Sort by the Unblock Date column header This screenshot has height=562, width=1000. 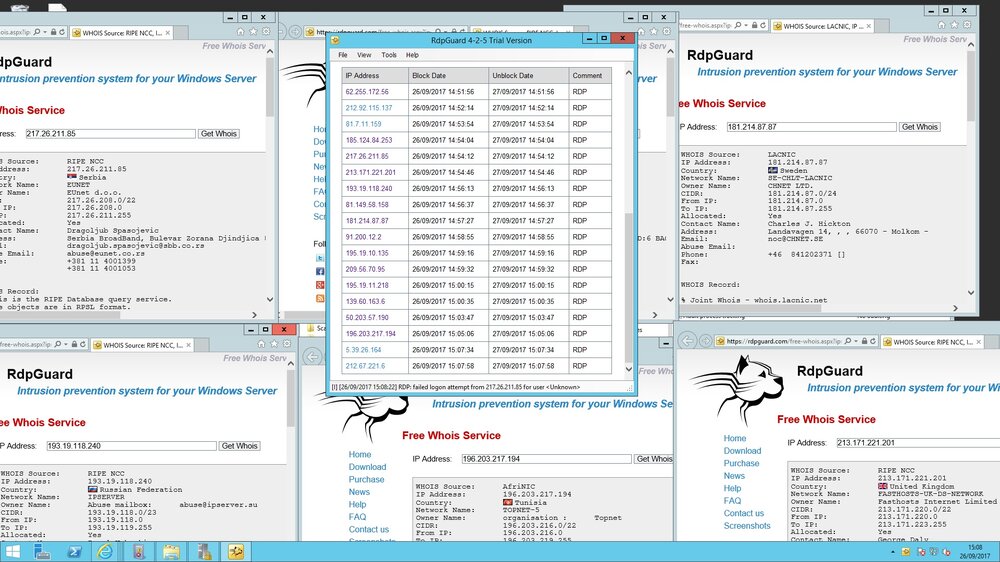pos(528,75)
